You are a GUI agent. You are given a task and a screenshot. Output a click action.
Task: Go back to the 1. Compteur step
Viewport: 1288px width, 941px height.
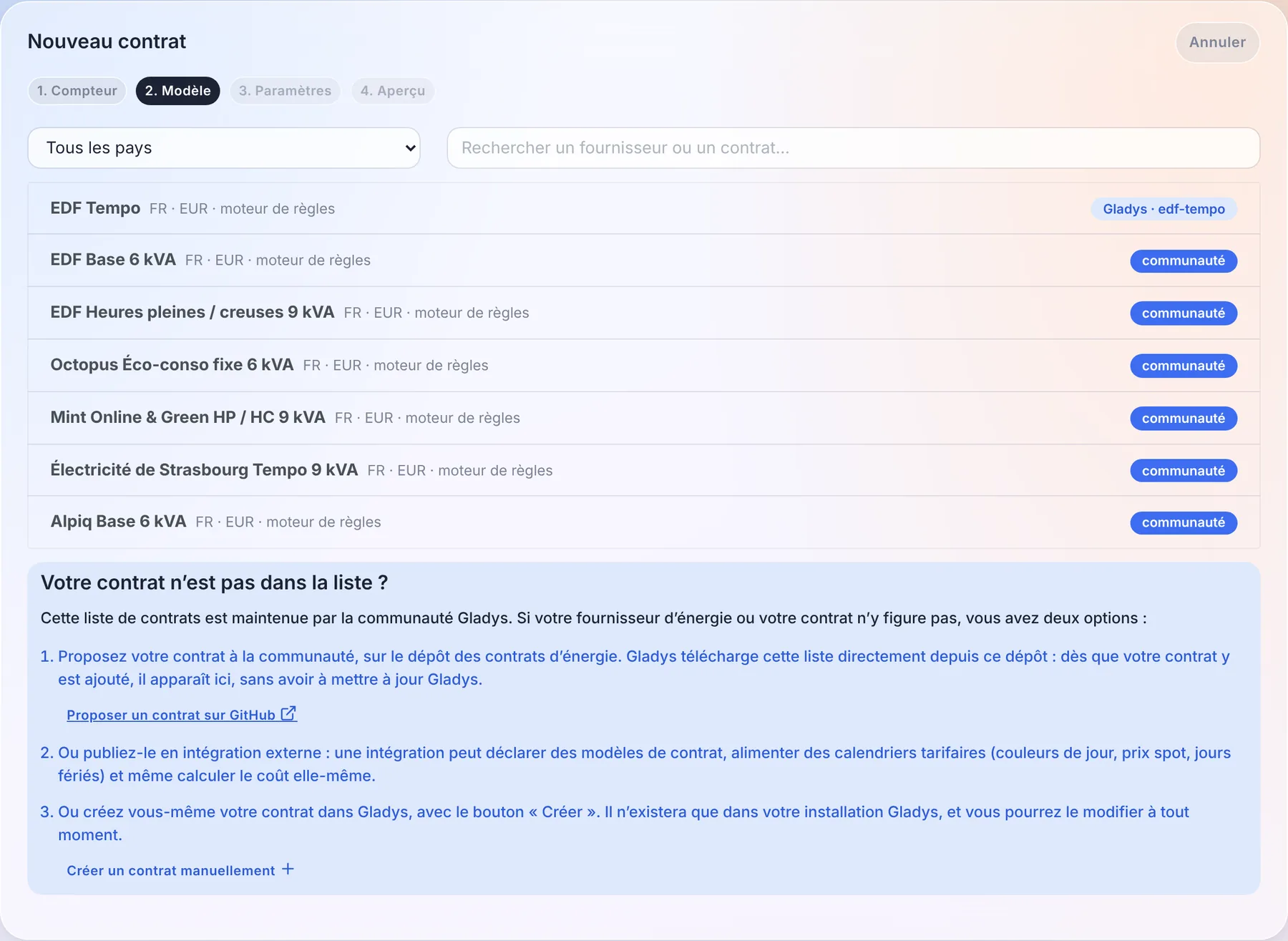pyautogui.click(x=77, y=91)
